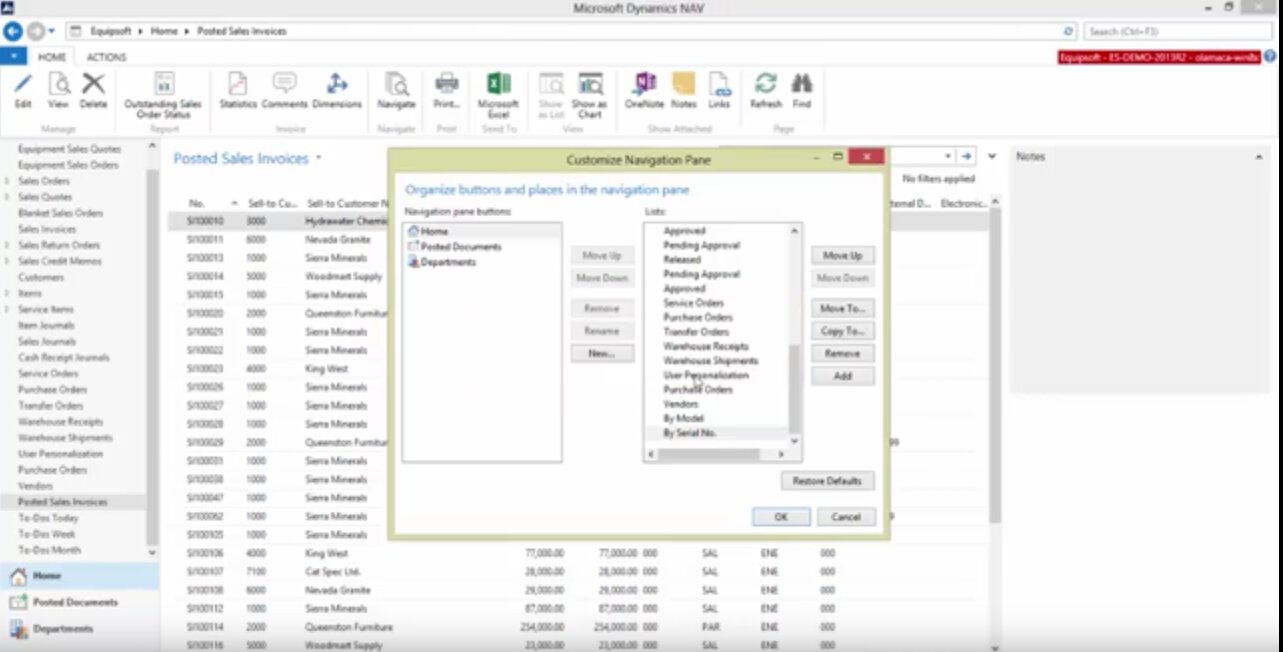Viewport: 1283px width, 652px height.
Task: Expand the Items tree node
Action: [x=8, y=294]
